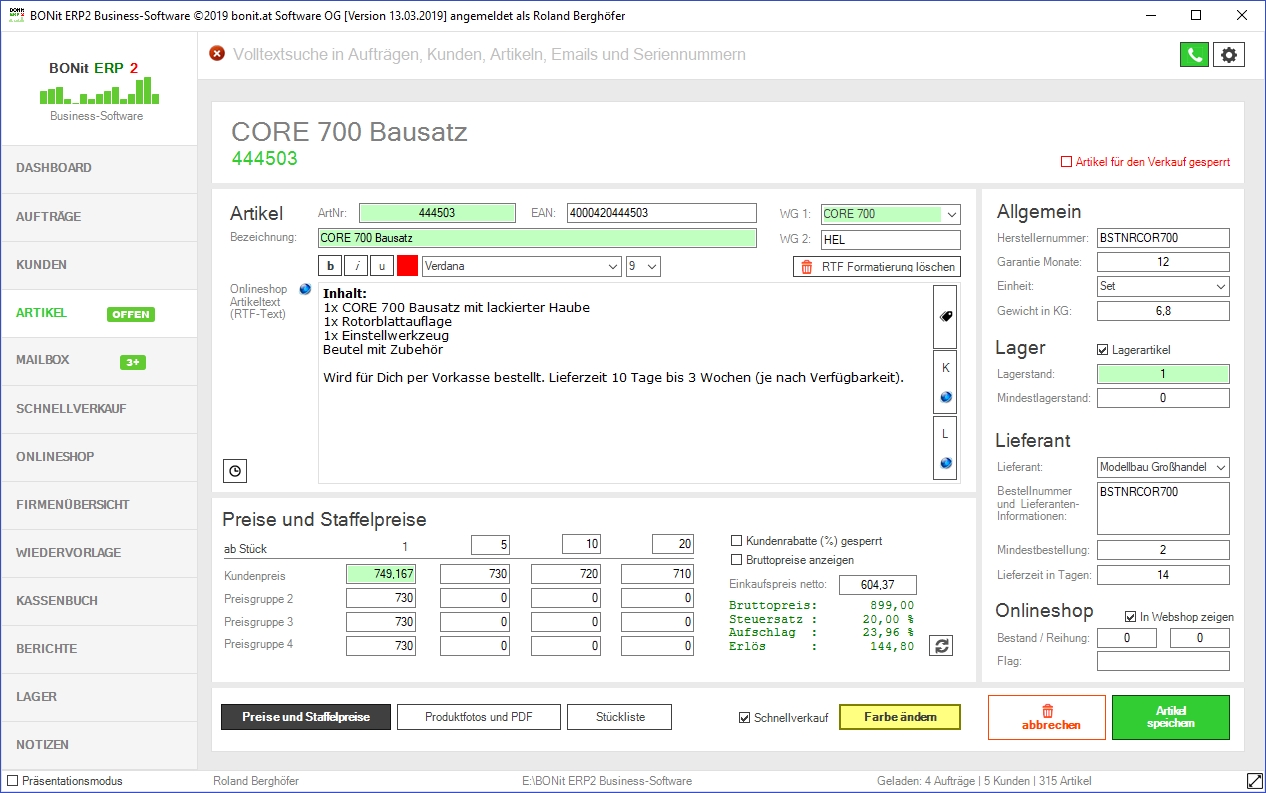The image size is (1266, 793).
Task: Click the Lagerstand field
Action: tap(1163, 374)
